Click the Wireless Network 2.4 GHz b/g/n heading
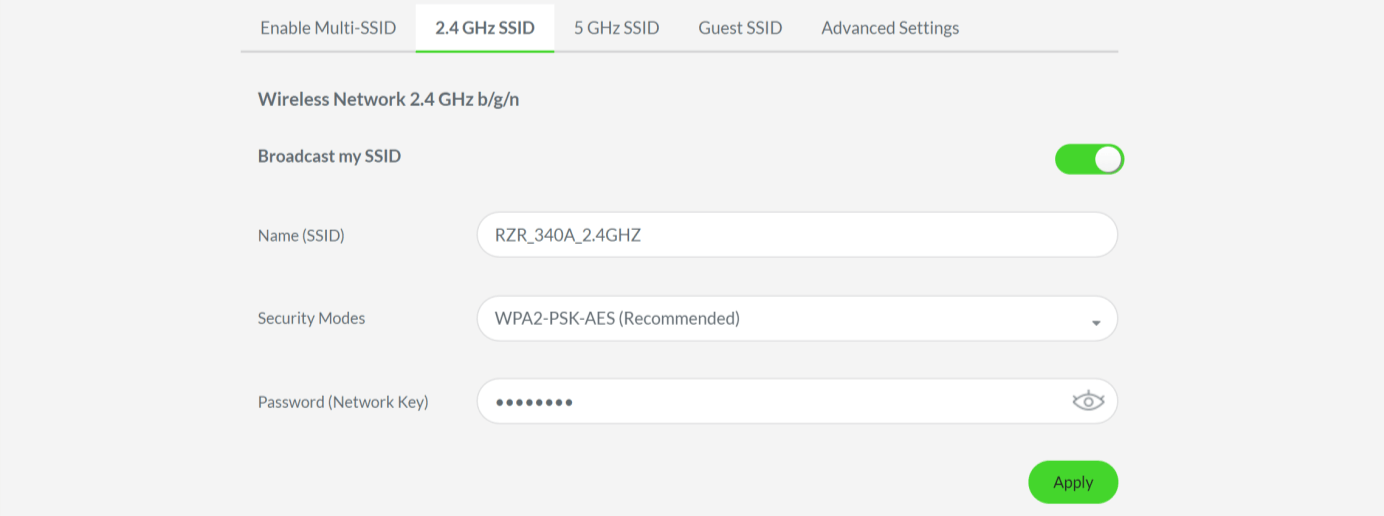This screenshot has height=516, width=1384. pos(388,99)
